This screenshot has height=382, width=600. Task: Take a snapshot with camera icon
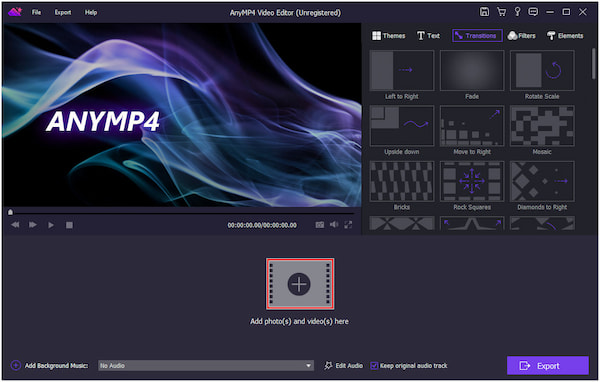click(x=320, y=225)
